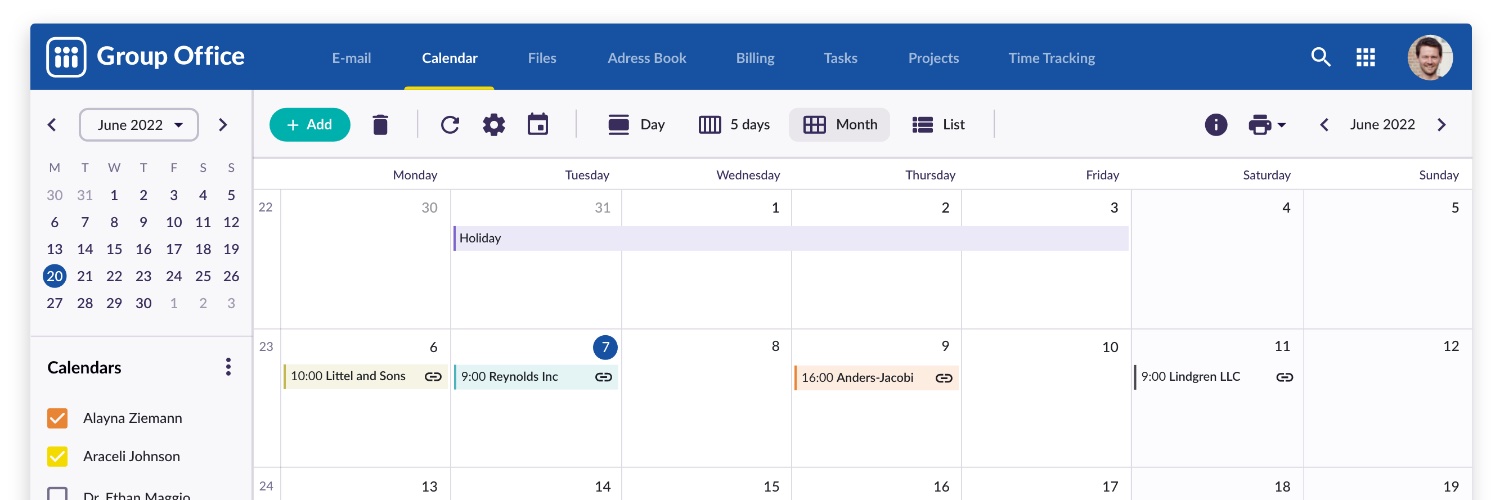Uncheck Alayna Ziemann calendar
Screen dimensions: 1500x500
[x=58, y=418]
